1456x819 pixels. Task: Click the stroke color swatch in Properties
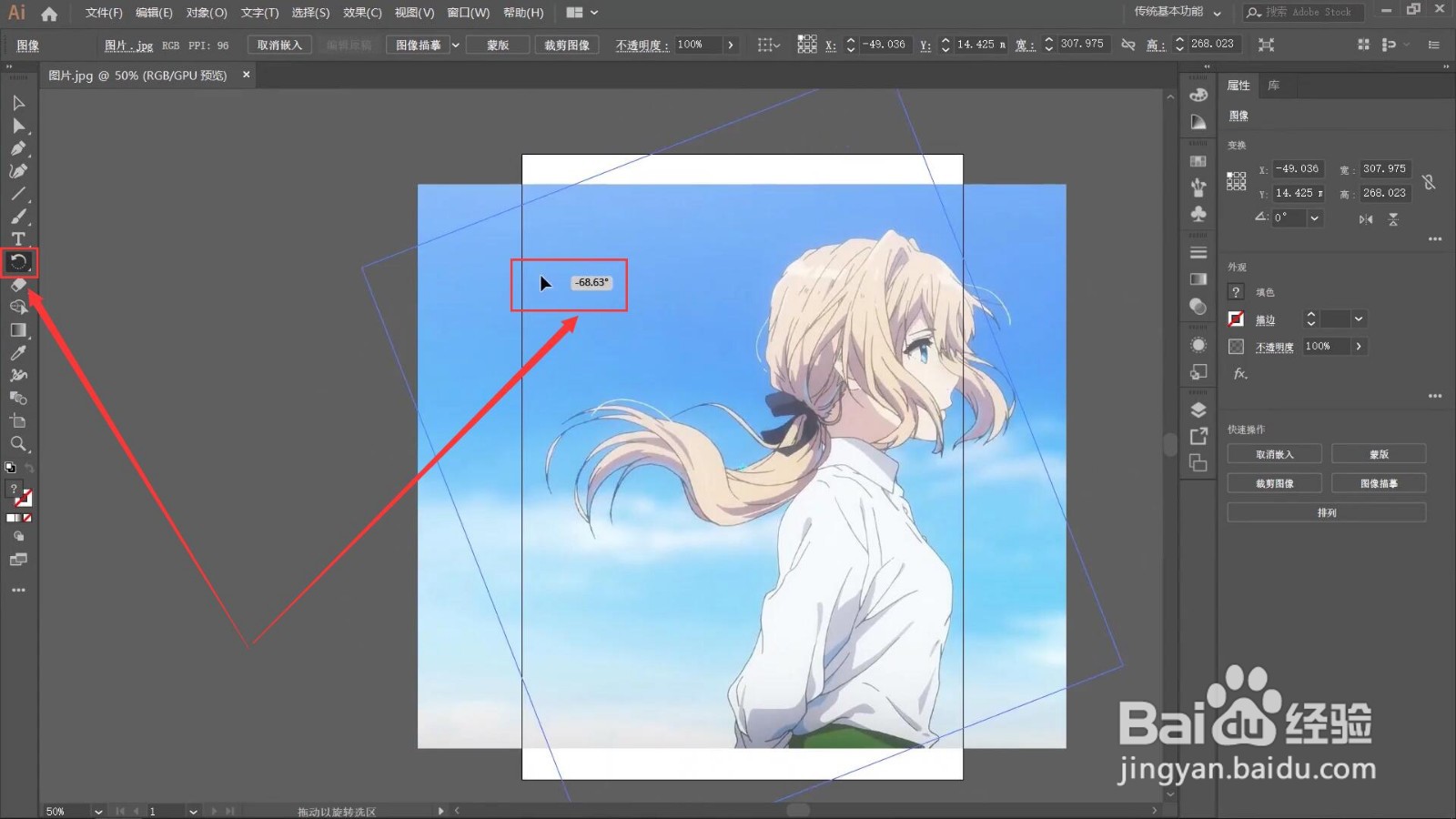pyautogui.click(x=1236, y=319)
